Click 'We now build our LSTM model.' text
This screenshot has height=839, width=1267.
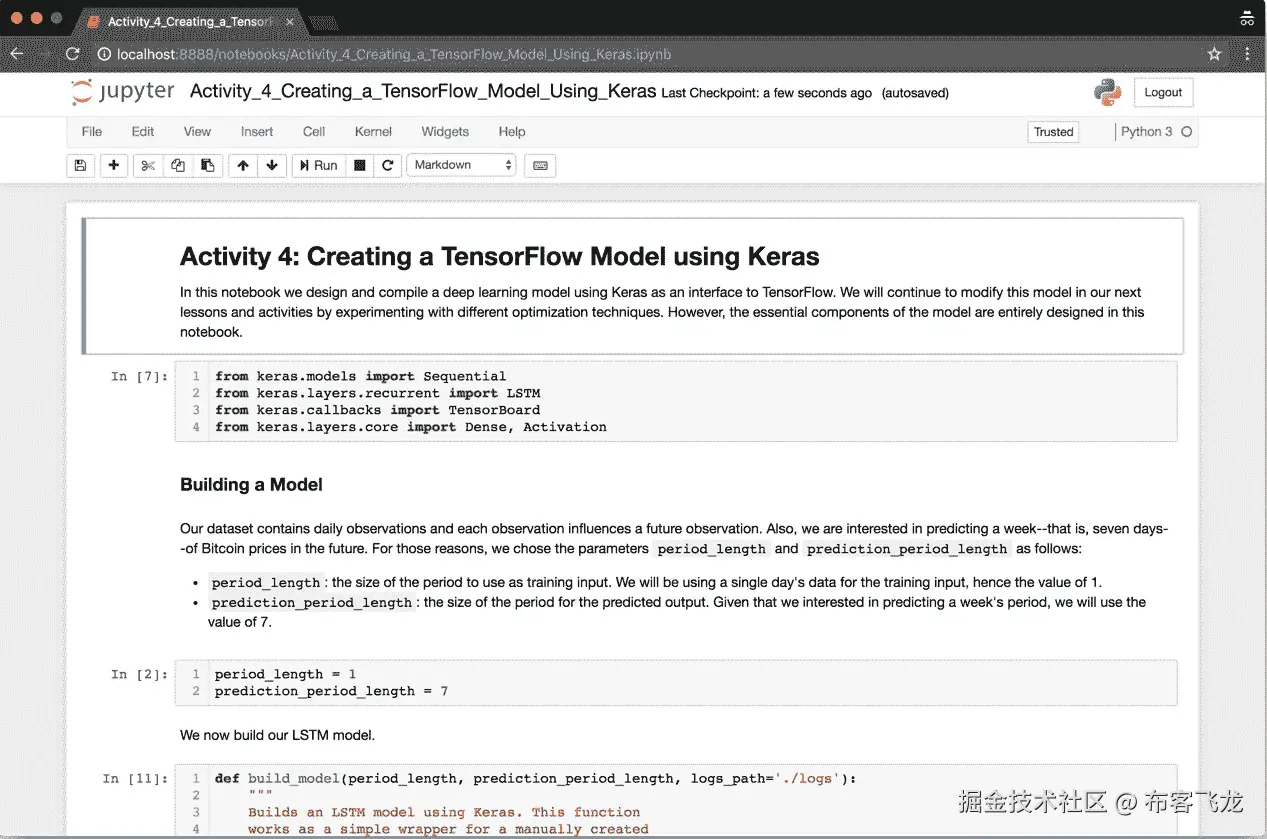point(277,735)
